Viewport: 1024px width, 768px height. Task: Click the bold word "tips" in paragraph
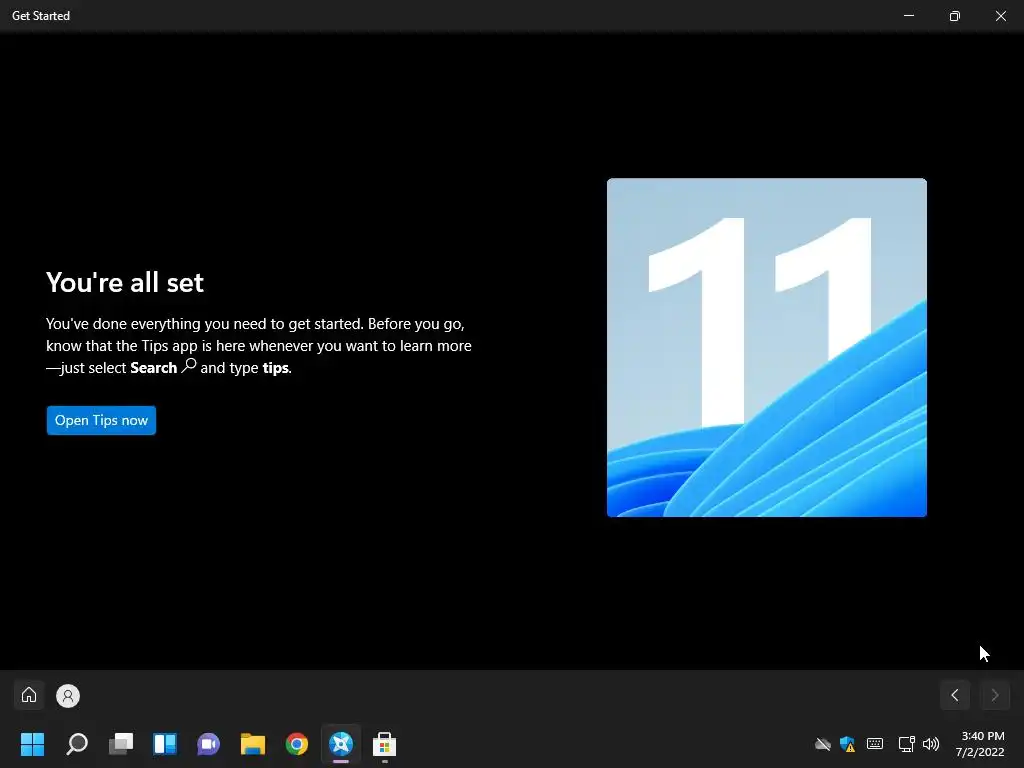(276, 368)
